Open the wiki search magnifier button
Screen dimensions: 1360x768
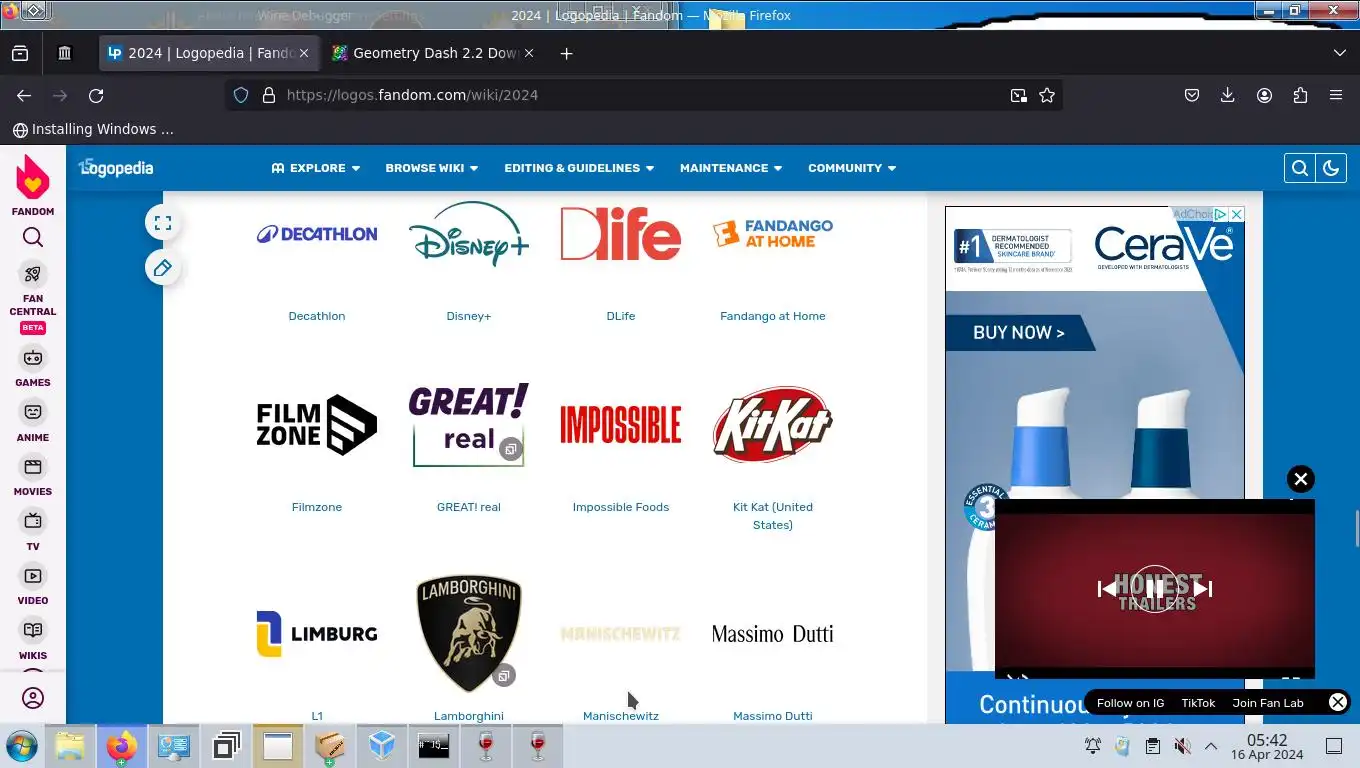click(1300, 168)
